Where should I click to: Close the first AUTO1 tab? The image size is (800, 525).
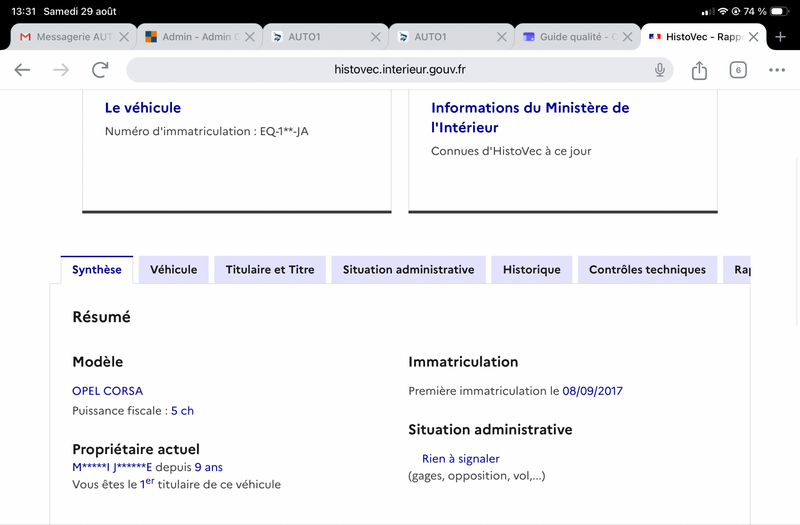[x=376, y=37]
